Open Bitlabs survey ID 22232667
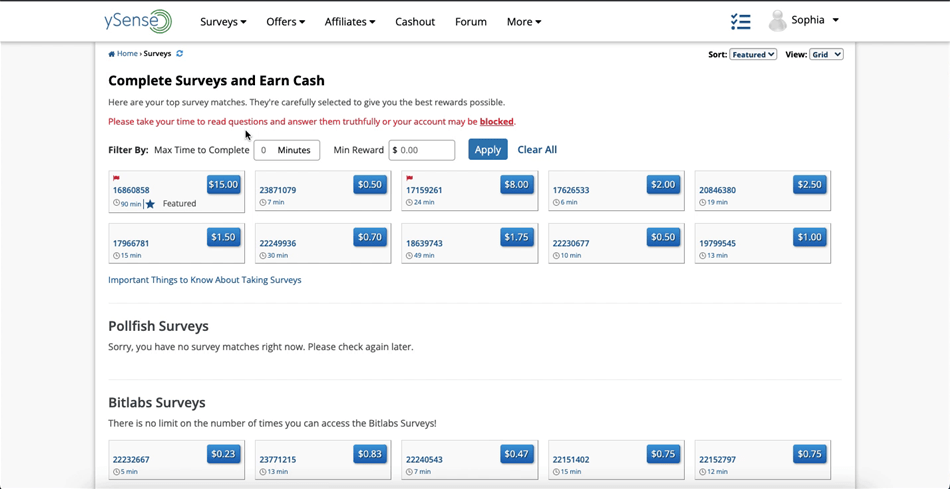 (131, 460)
